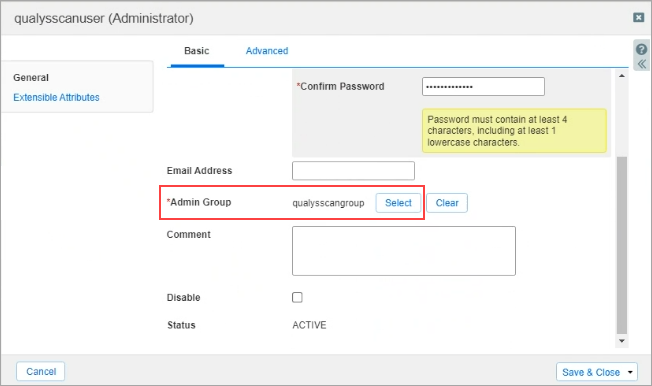Select General in the left panel
This screenshot has width=652, height=386.
point(31,77)
